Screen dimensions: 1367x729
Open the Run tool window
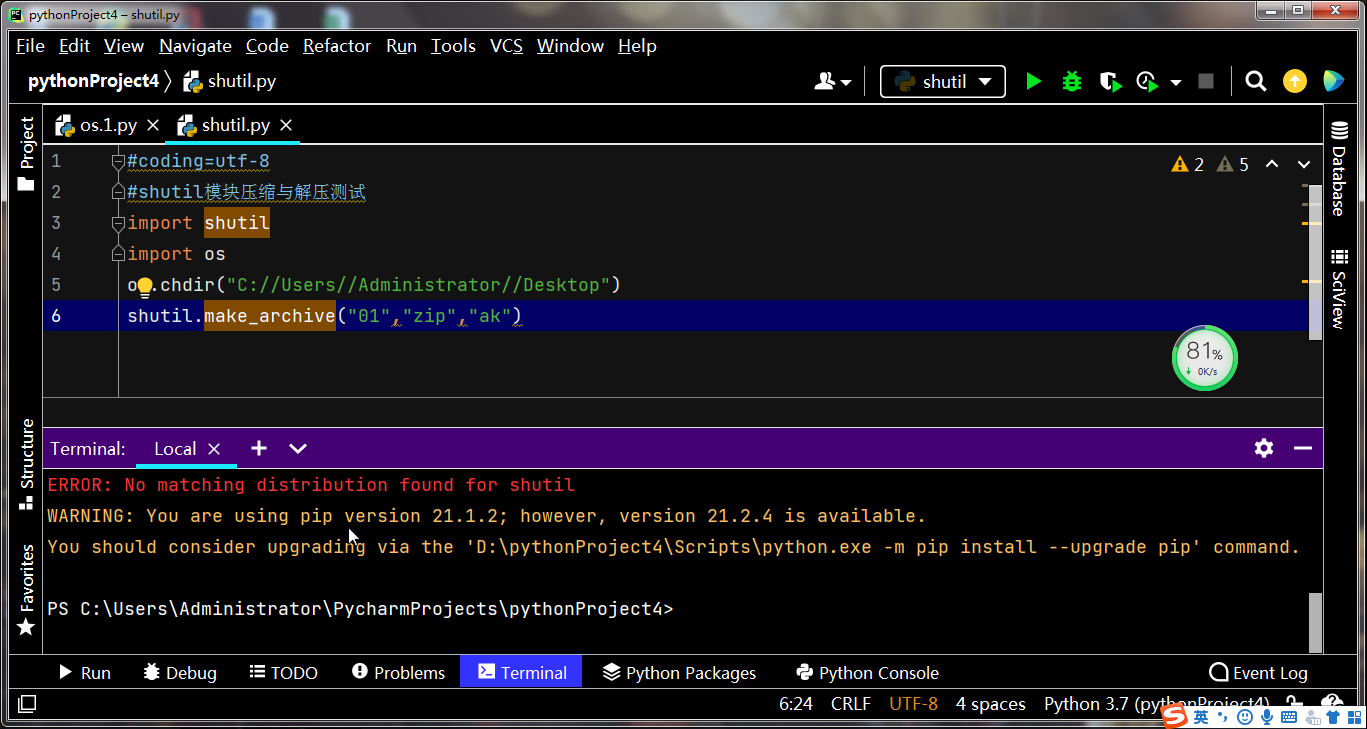[x=84, y=673]
